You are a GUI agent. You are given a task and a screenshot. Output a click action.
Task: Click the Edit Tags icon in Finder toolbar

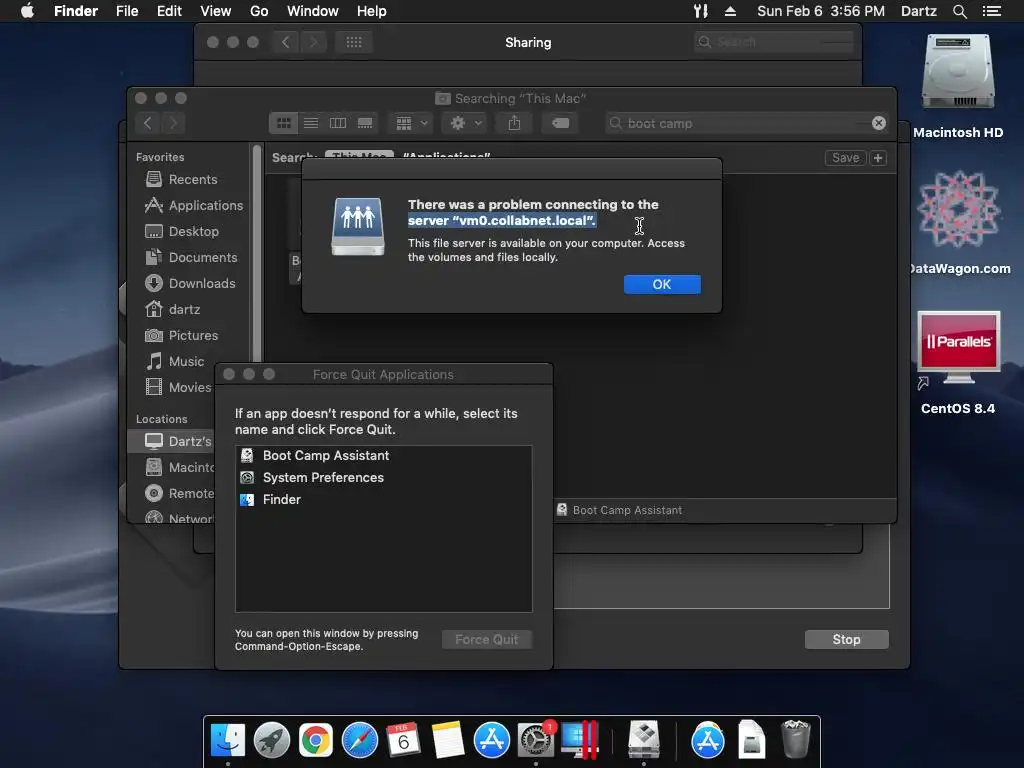point(560,123)
